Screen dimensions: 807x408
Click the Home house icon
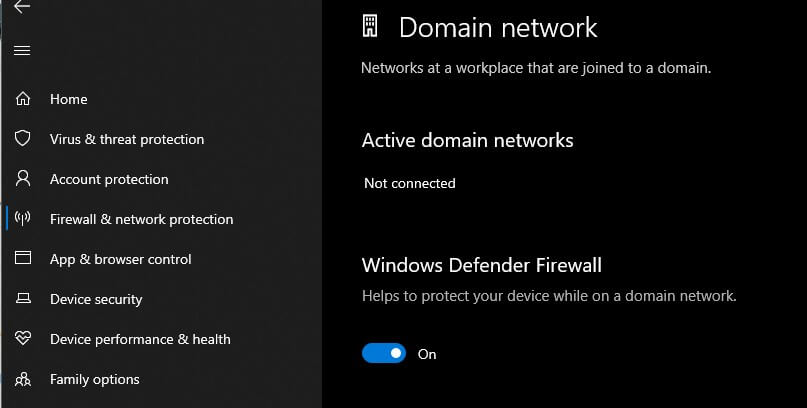(x=23, y=98)
